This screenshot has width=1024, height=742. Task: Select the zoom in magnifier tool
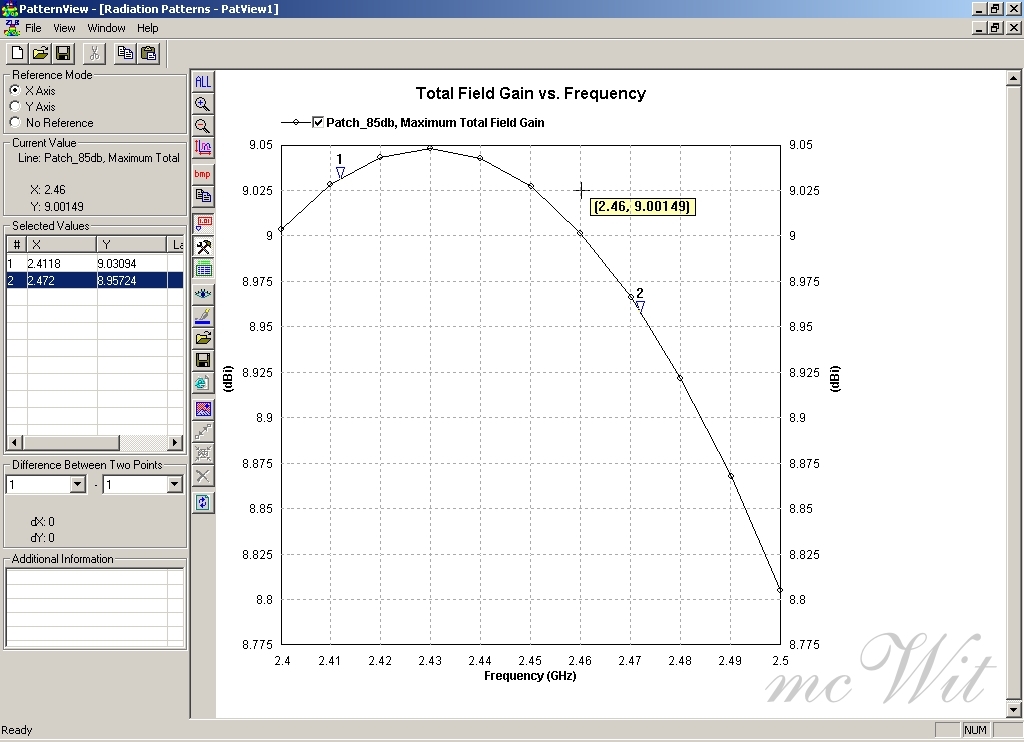click(x=203, y=104)
